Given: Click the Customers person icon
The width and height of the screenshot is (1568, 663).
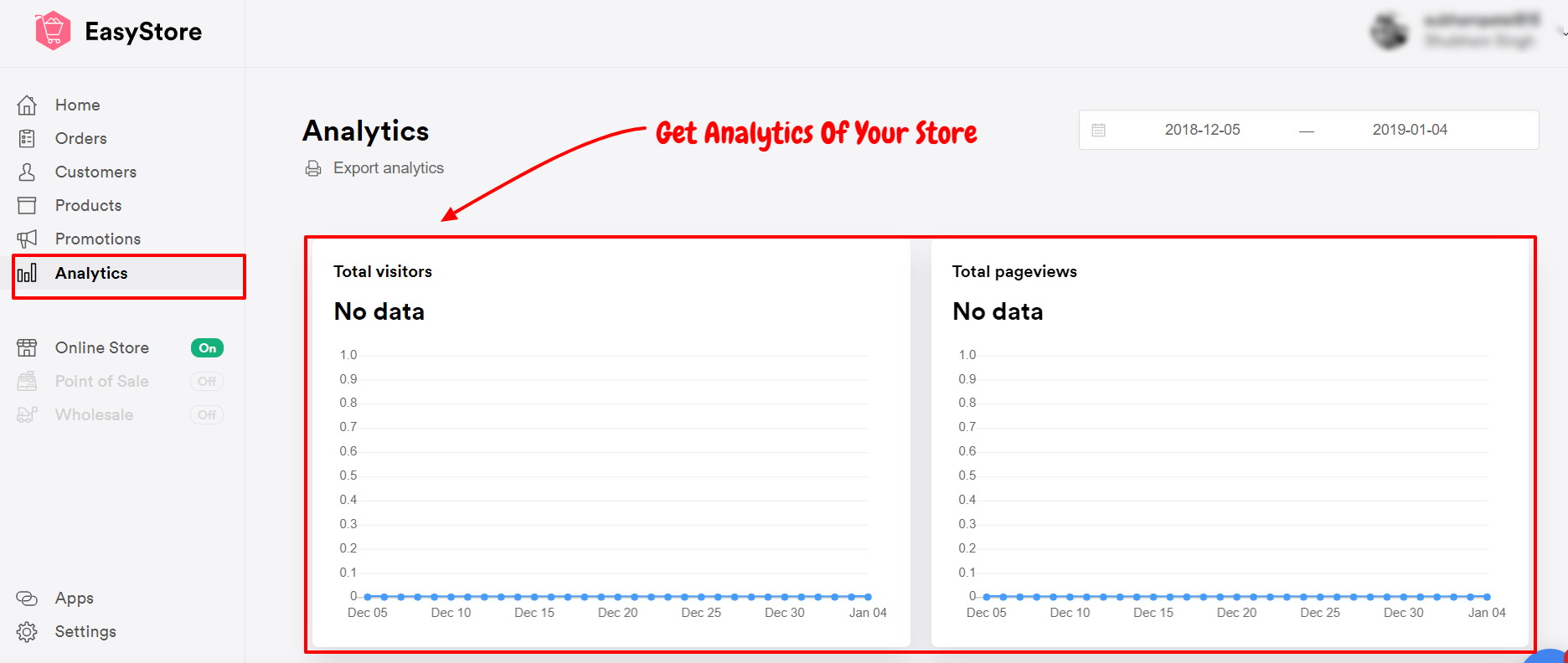Looking at the screenshot, I should 27,172.
